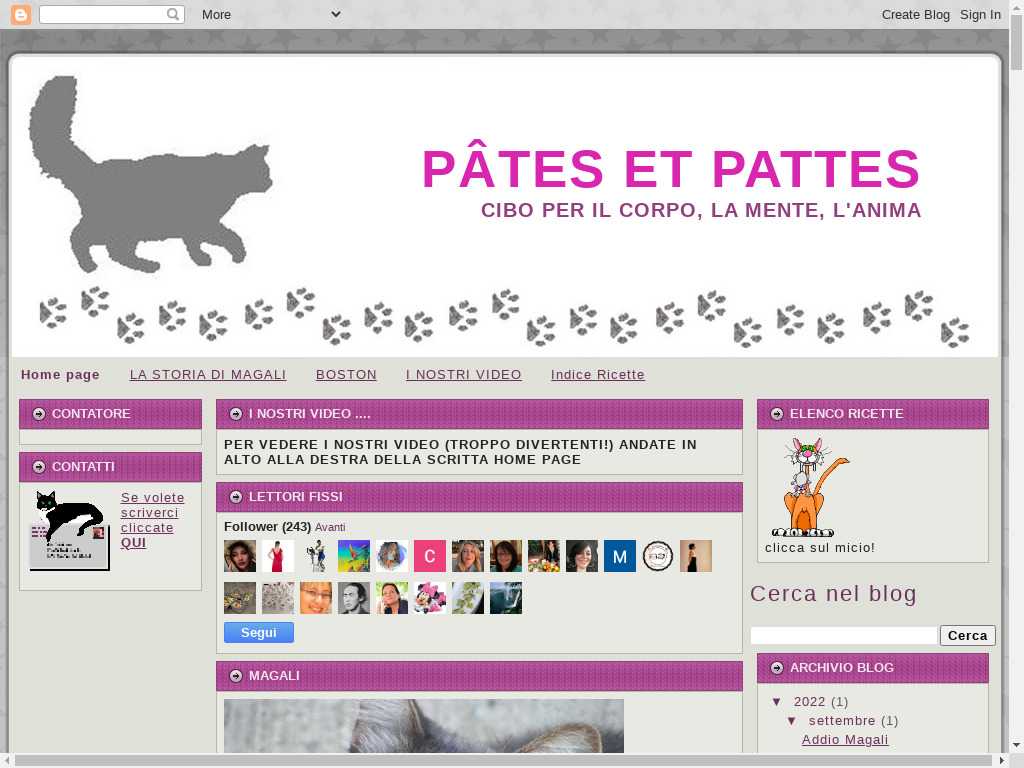1024x768 pixels.
Task: Open the More dropdown in navbar
Action: (270, 14)
